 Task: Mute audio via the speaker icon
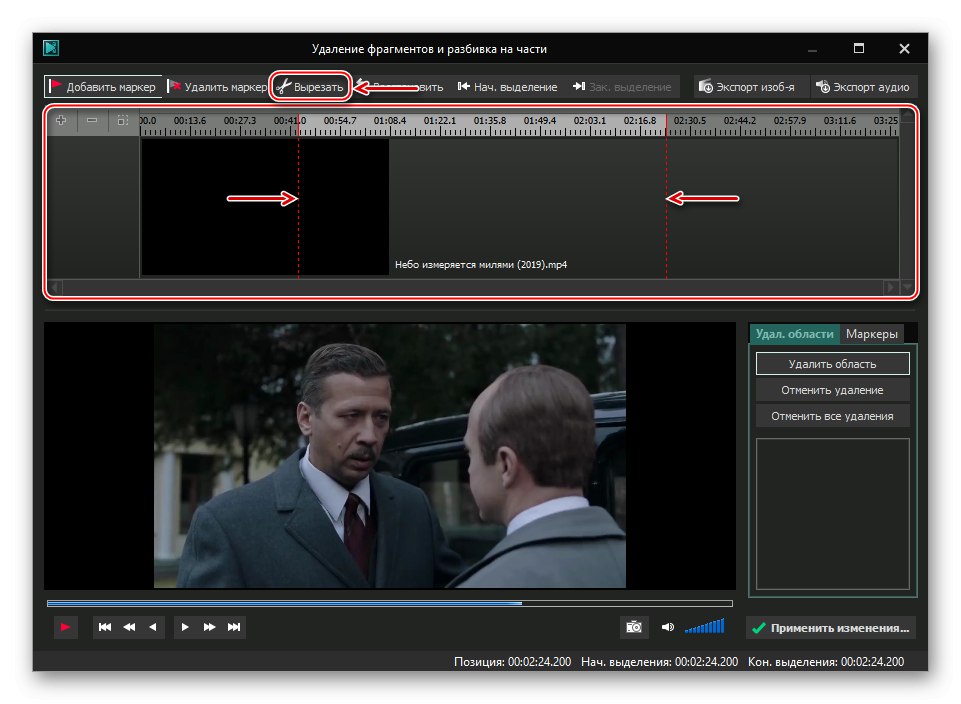click(666, 626)
